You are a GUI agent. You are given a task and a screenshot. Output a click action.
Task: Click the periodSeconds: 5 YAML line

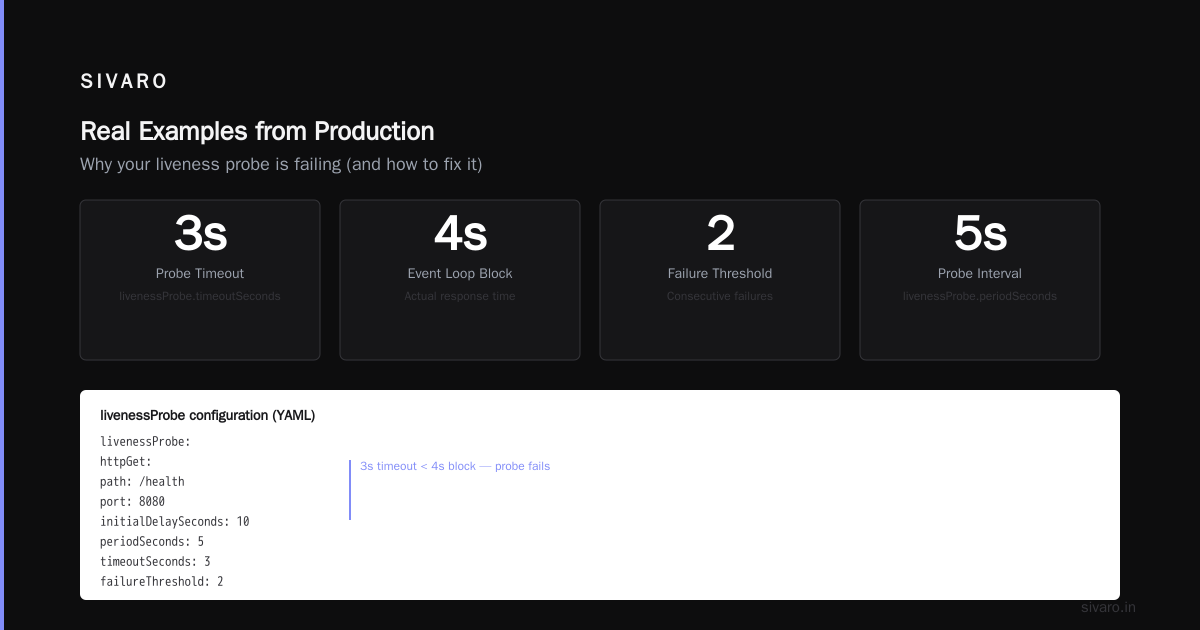152,541
